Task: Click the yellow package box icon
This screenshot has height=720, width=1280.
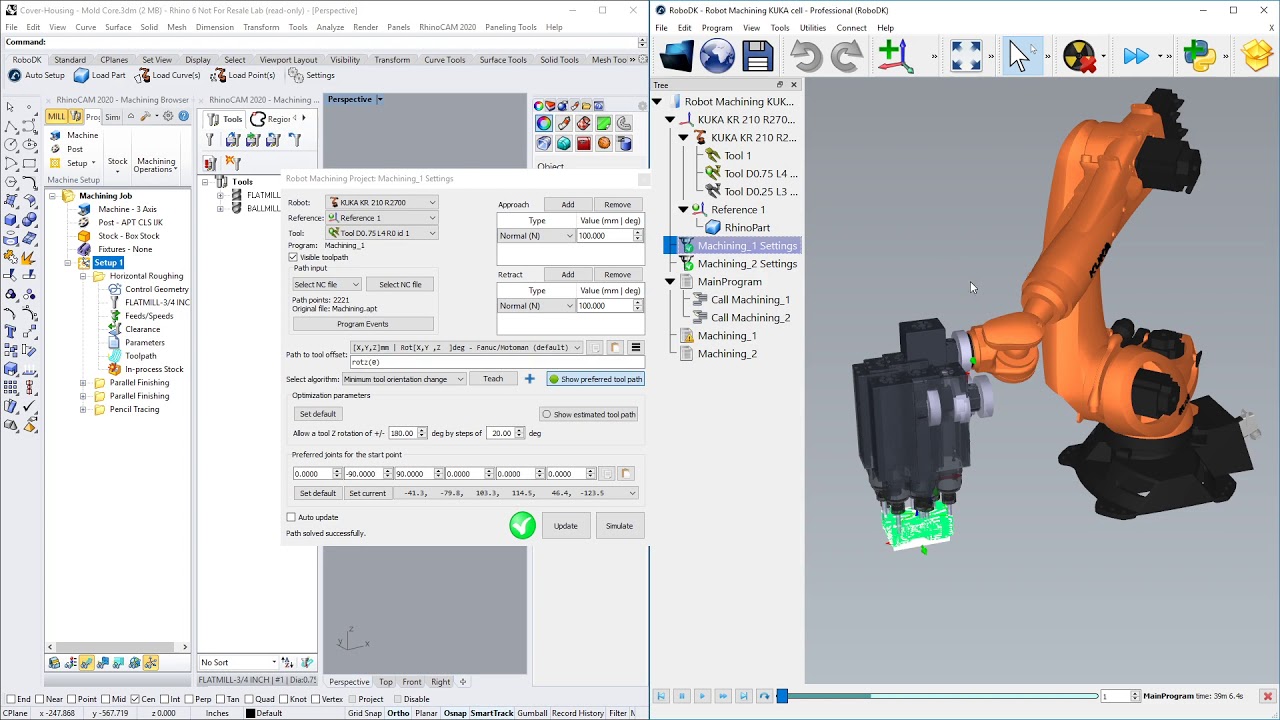Action: 1260,56
